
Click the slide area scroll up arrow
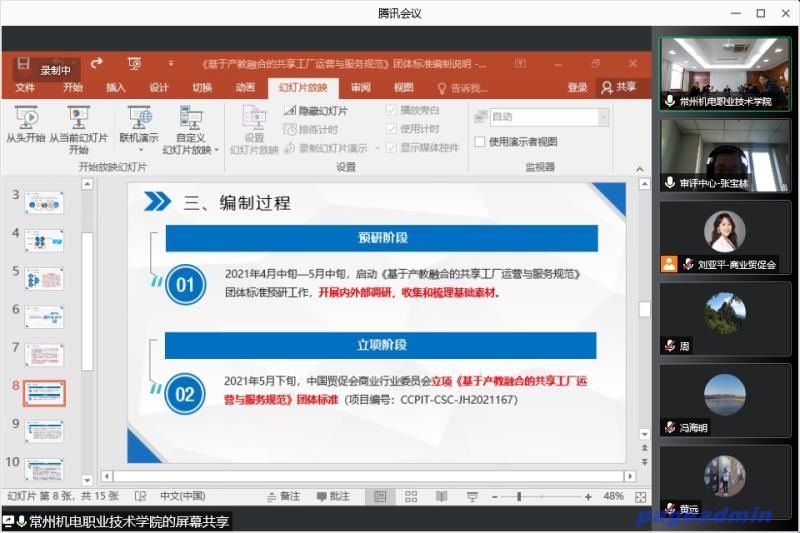coord(644,184)
